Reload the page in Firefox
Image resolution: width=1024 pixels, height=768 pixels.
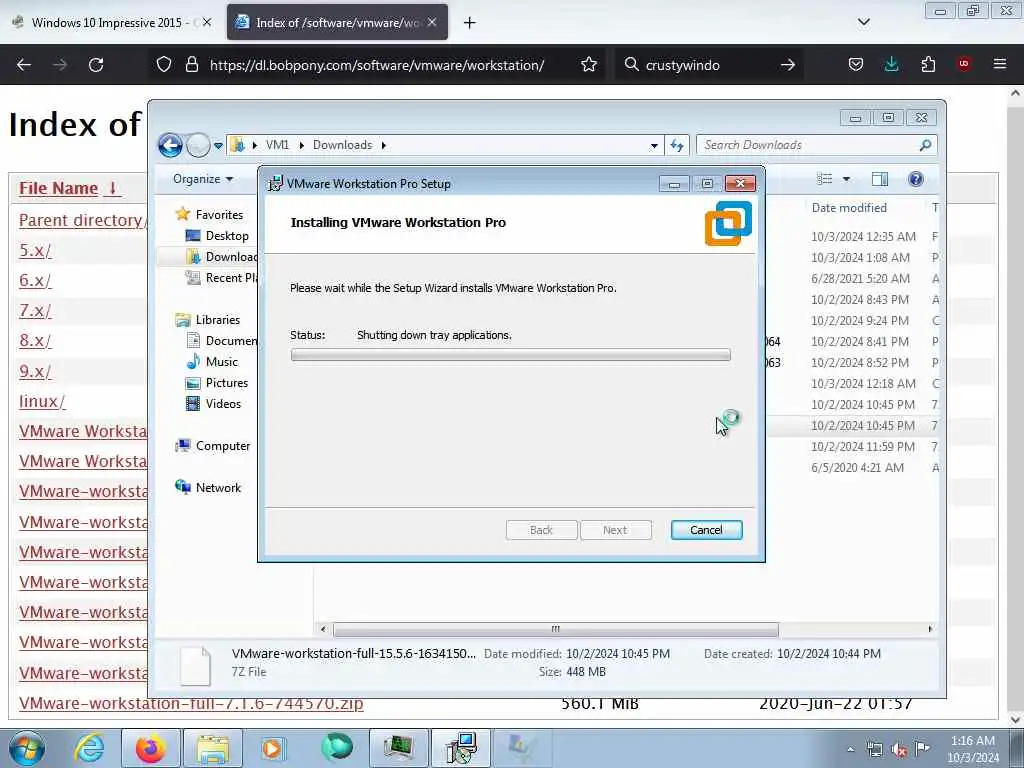pos(96,65)
